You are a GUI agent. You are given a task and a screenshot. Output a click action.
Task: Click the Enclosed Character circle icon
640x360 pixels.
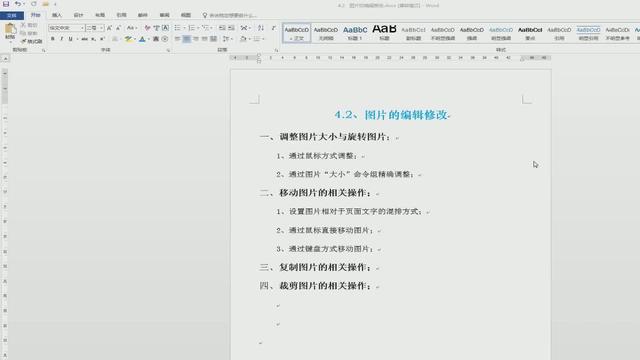[165, 39]
